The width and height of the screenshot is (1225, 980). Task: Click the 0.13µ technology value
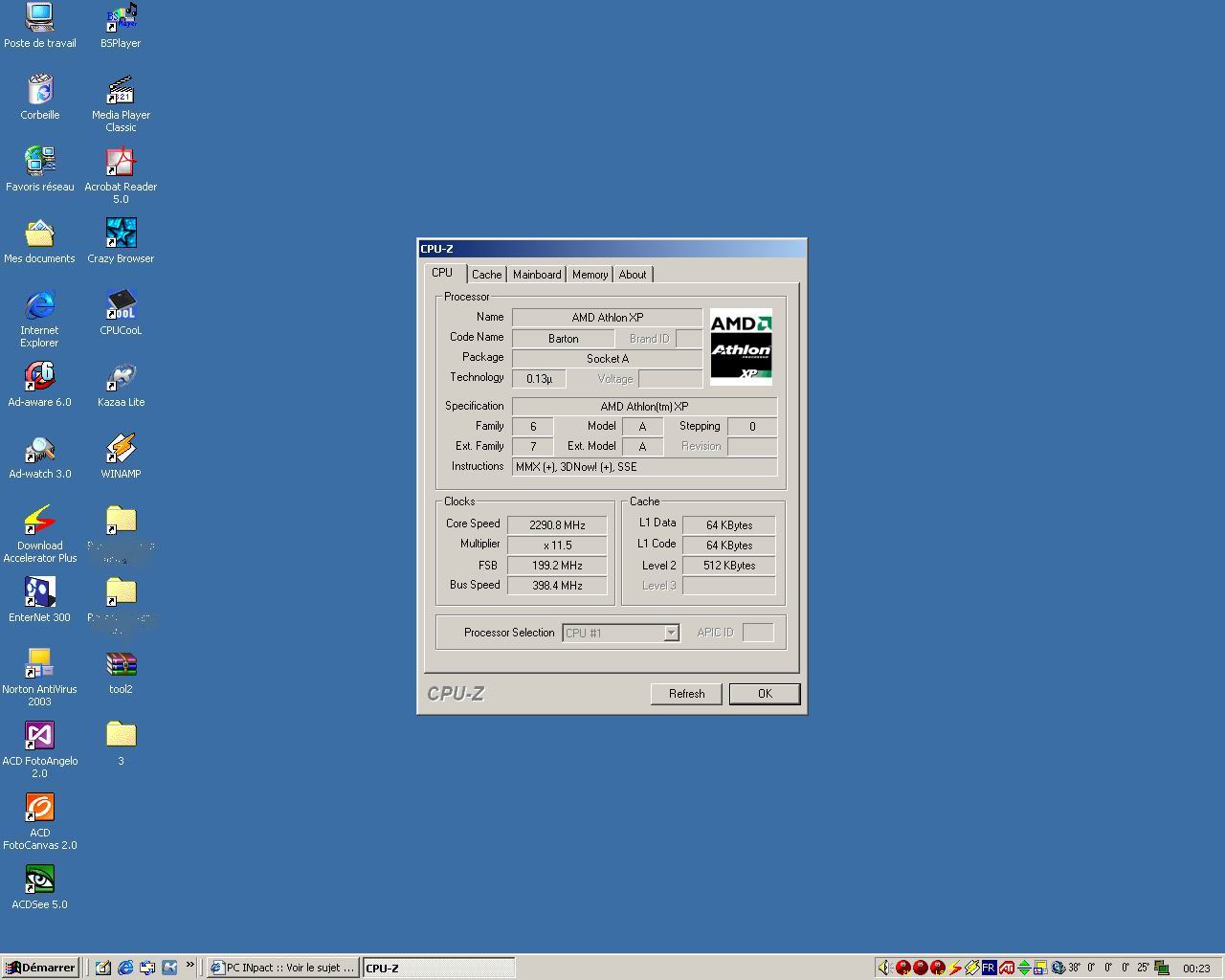pyautogui.click(x=539, y=379)
